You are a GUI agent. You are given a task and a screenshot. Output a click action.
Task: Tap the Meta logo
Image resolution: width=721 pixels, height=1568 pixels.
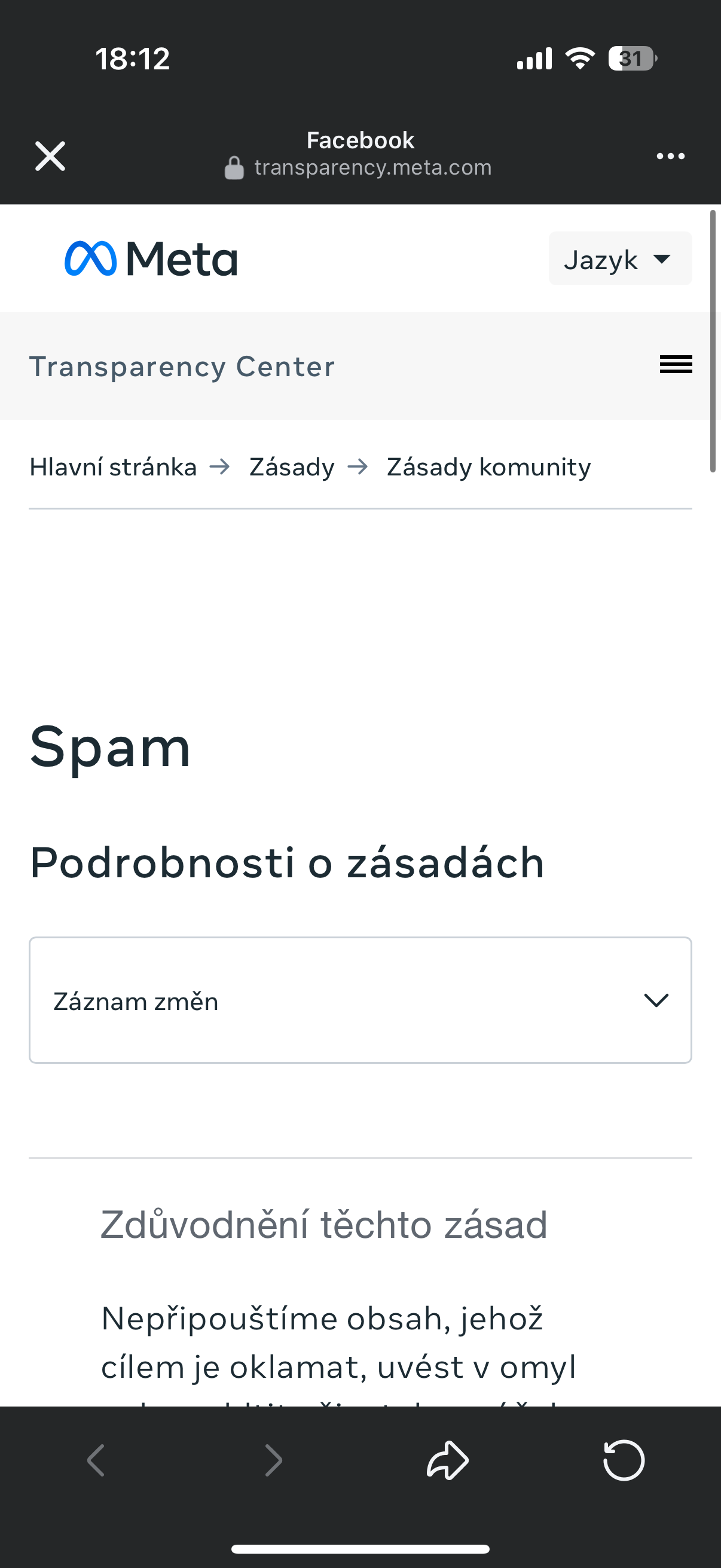click(151, 259)
